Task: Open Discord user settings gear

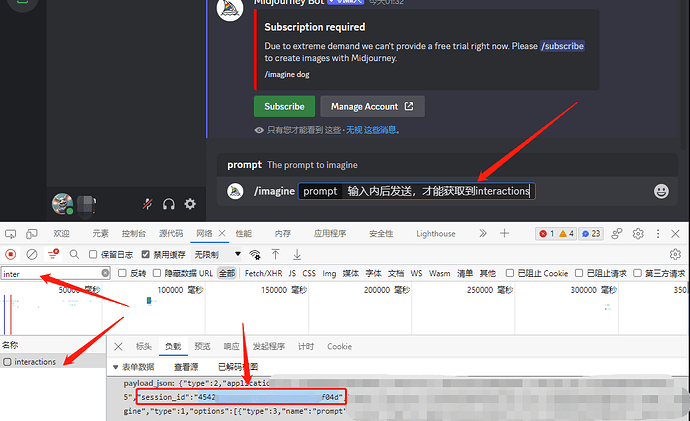Action: click(x=190, y=204)
